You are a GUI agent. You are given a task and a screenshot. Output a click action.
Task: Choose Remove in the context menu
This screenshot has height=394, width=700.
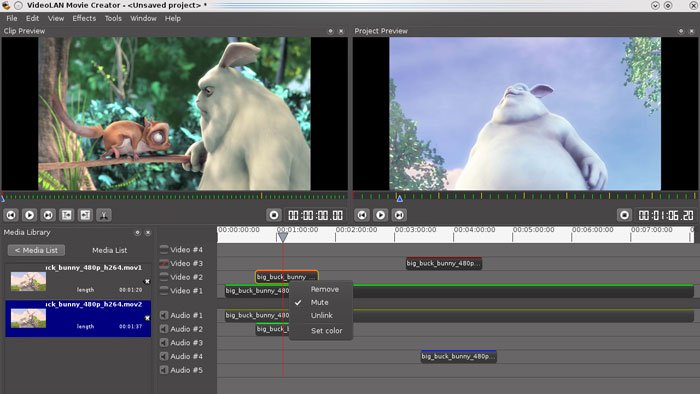tap(321, 289)
